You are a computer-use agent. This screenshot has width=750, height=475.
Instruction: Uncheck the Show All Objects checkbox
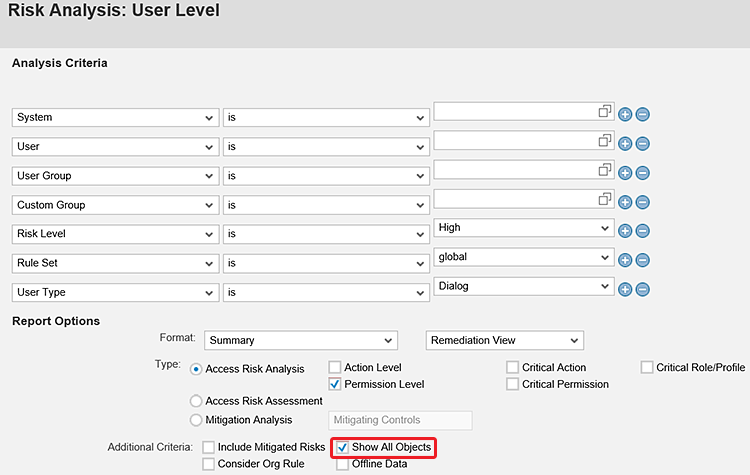[342, 447]
